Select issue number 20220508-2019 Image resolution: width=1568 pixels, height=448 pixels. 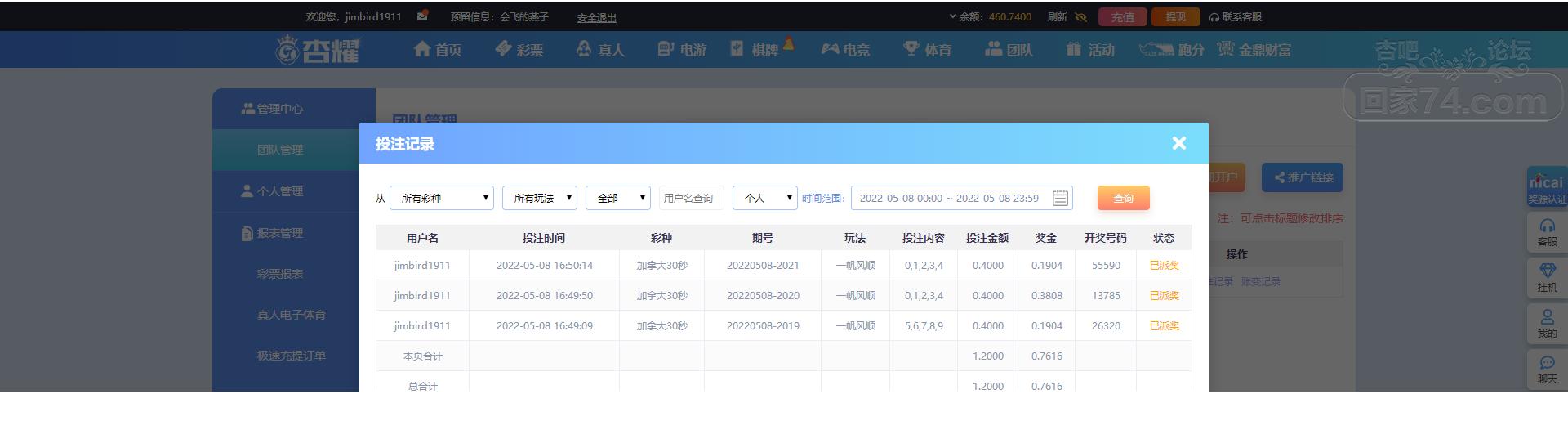pos(763,326)
